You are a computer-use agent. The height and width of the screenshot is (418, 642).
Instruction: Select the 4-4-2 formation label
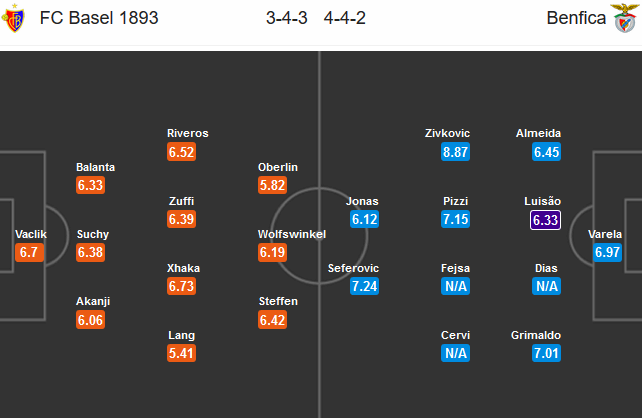tap(344, 18)
